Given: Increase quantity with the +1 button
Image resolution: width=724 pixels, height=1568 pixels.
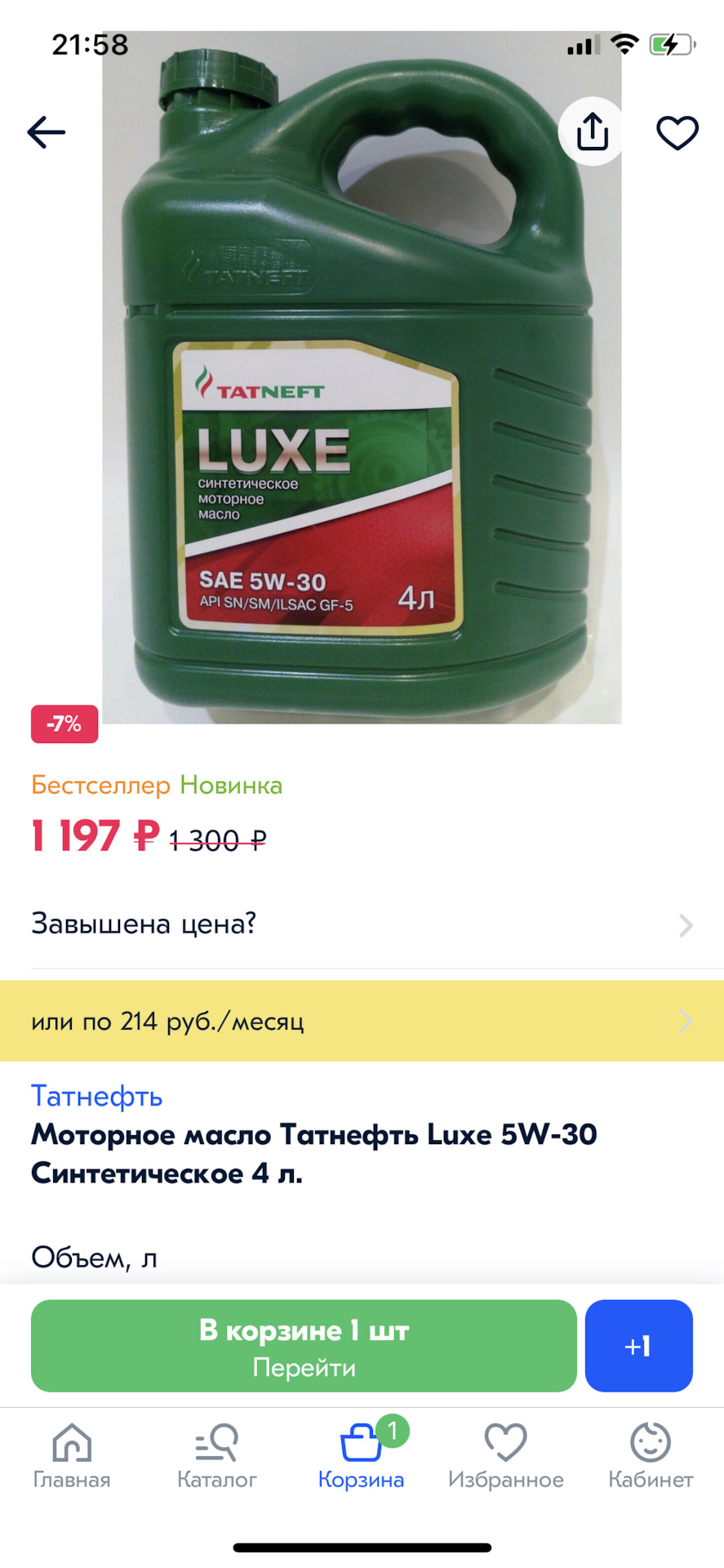Looking at the screenshot, I should coord(639,1346).
